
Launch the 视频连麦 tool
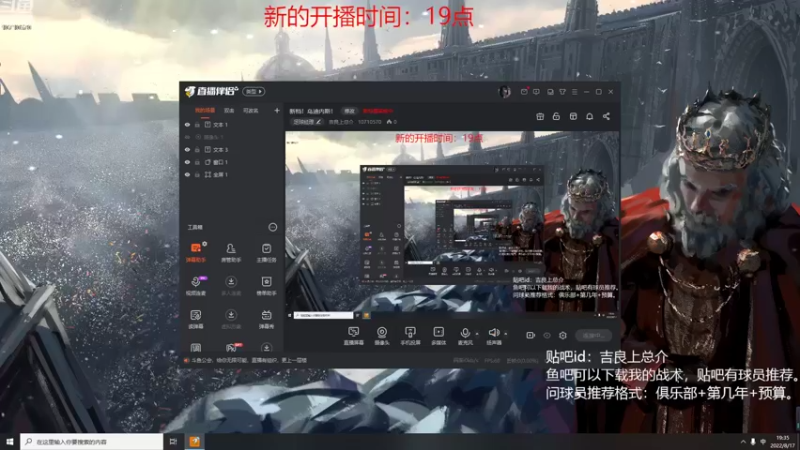coord(195,285)
